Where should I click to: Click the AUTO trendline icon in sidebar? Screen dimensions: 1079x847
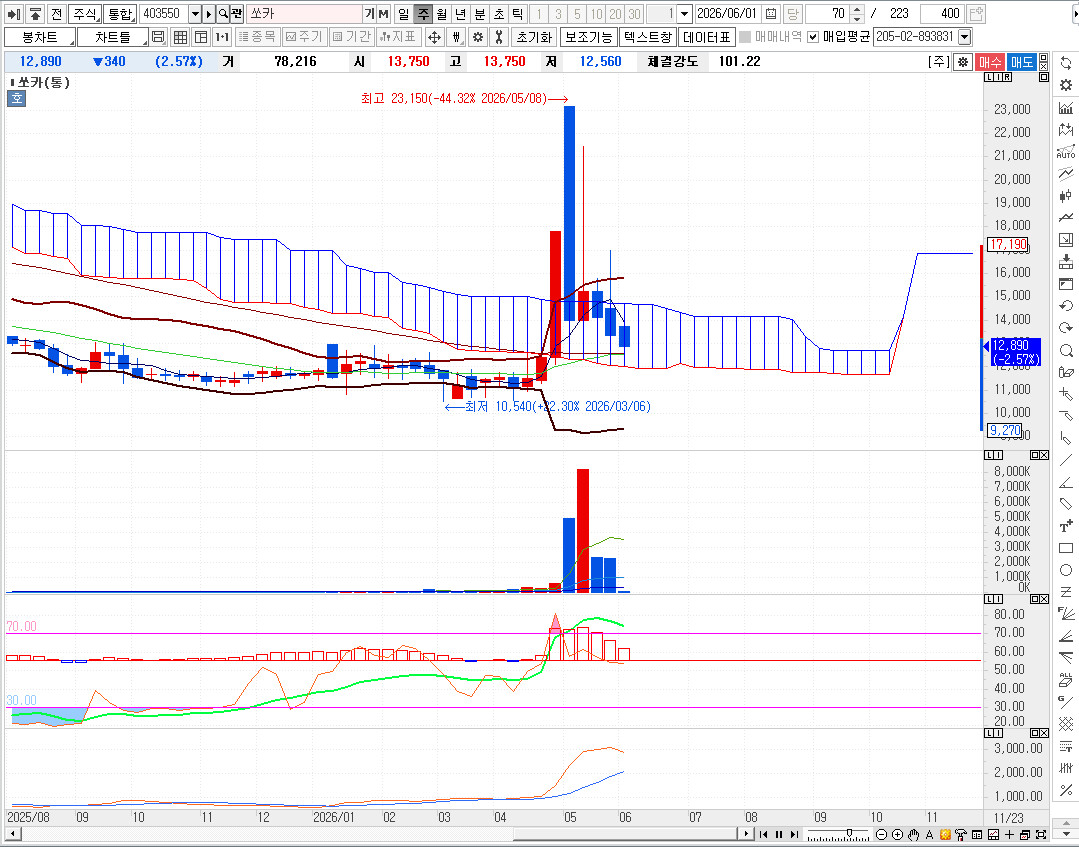pos(1066,151)
